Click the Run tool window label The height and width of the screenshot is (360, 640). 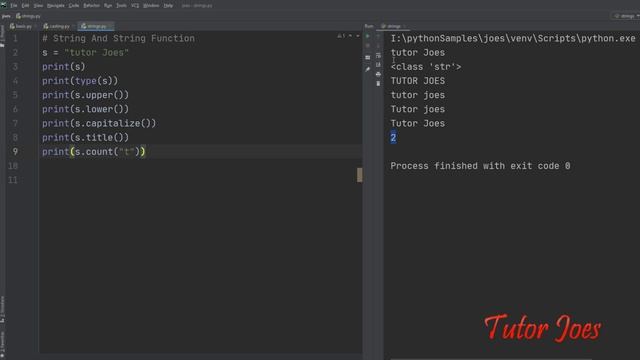369,26
